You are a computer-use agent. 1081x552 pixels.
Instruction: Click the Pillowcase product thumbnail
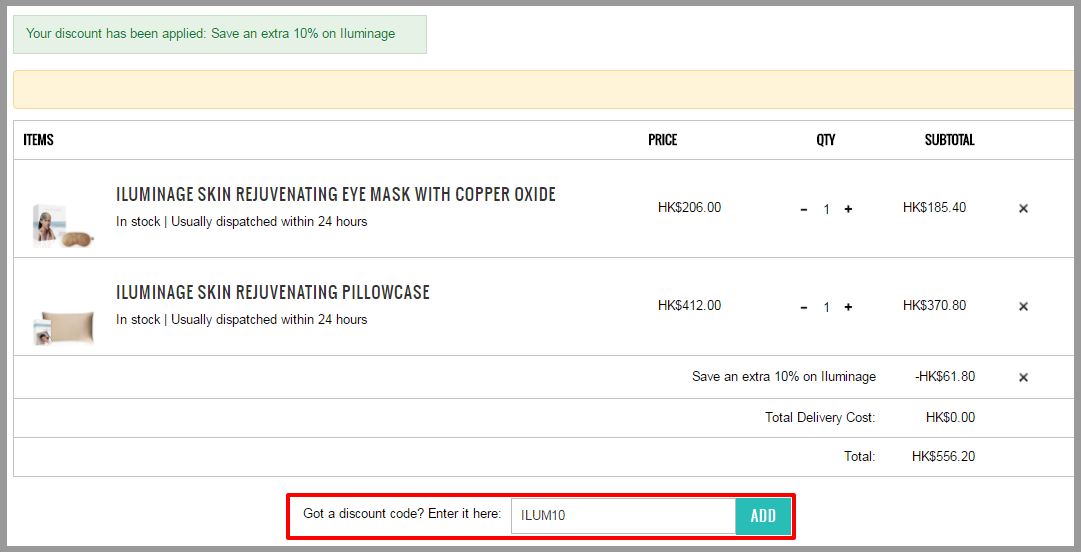[x=63, y=327]
